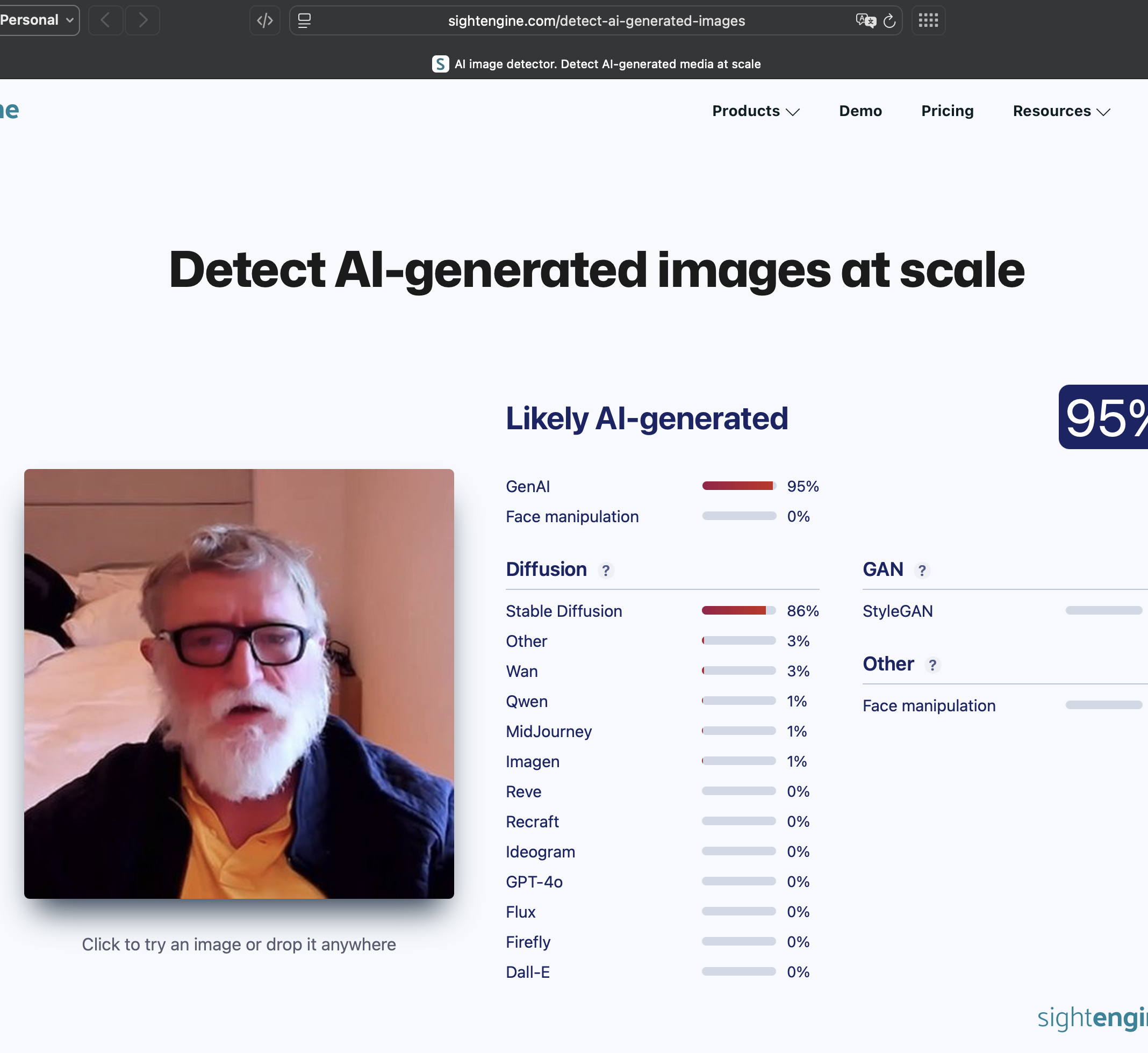Viewport: 1148px width, 1053px height.
Task: Click the browser forward arrow
Action: click(142, 20)
